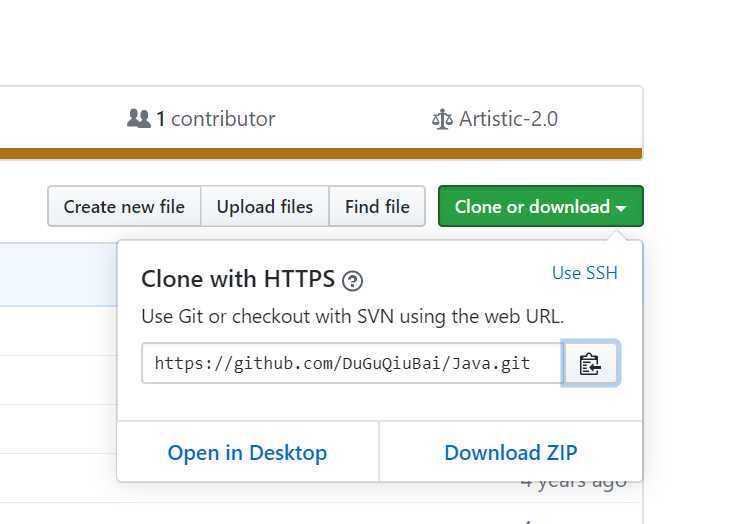736x524 pixels.
Task: Click the license scale icon
Action: point(442,120)
